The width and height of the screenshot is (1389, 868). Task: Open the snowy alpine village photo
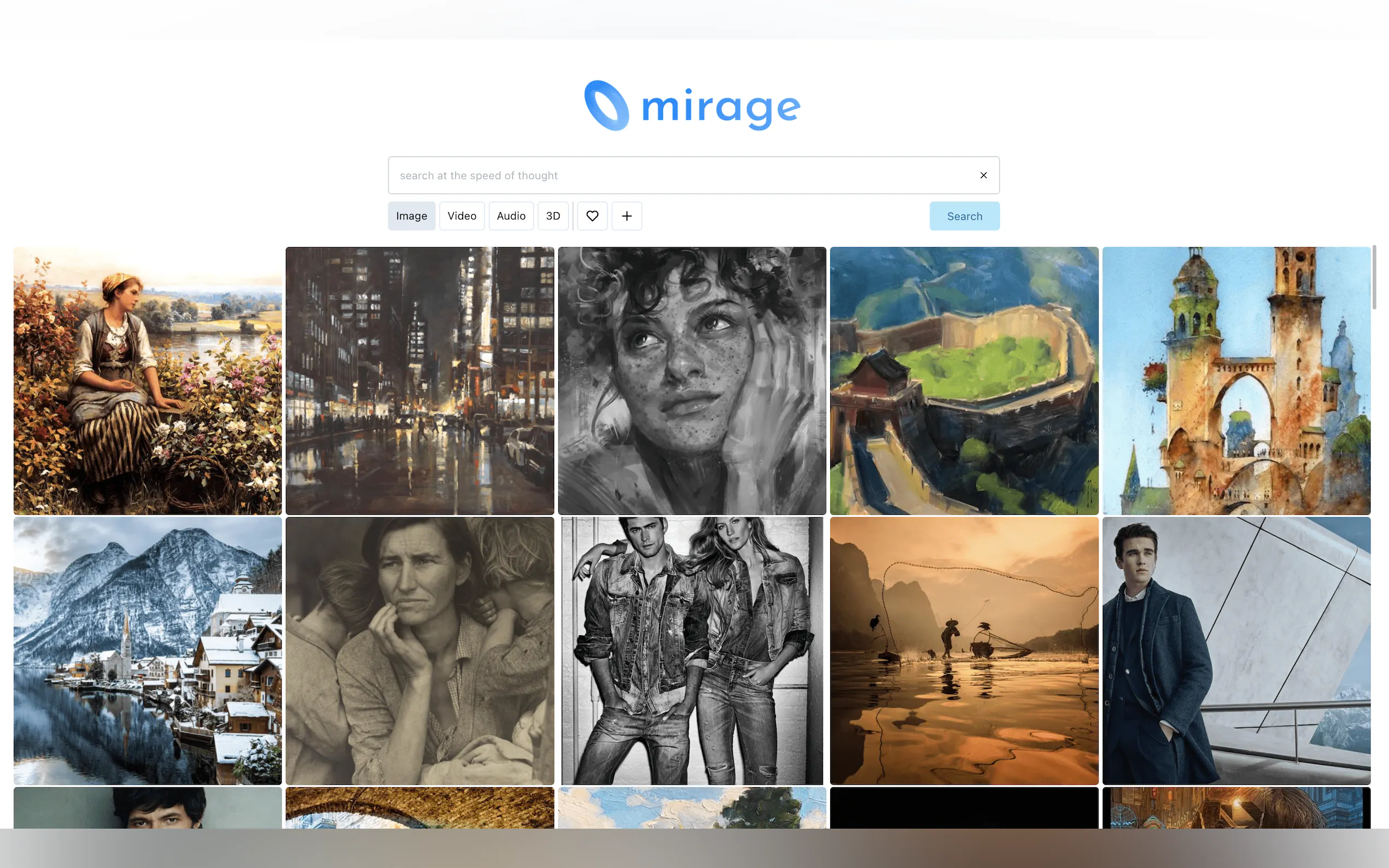[x=148, y=650]
